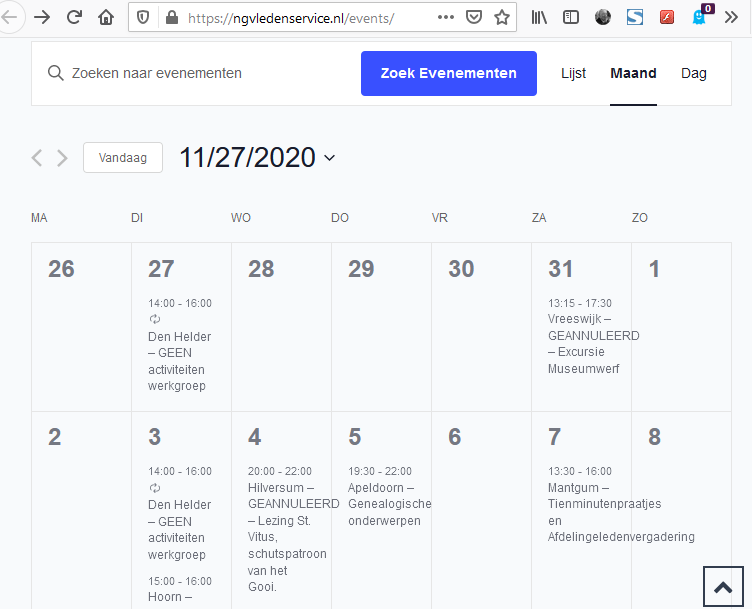Viewport: 752px width, 609px height.
Task: Open the Firefox Library icon
Action: click(540, 17)
